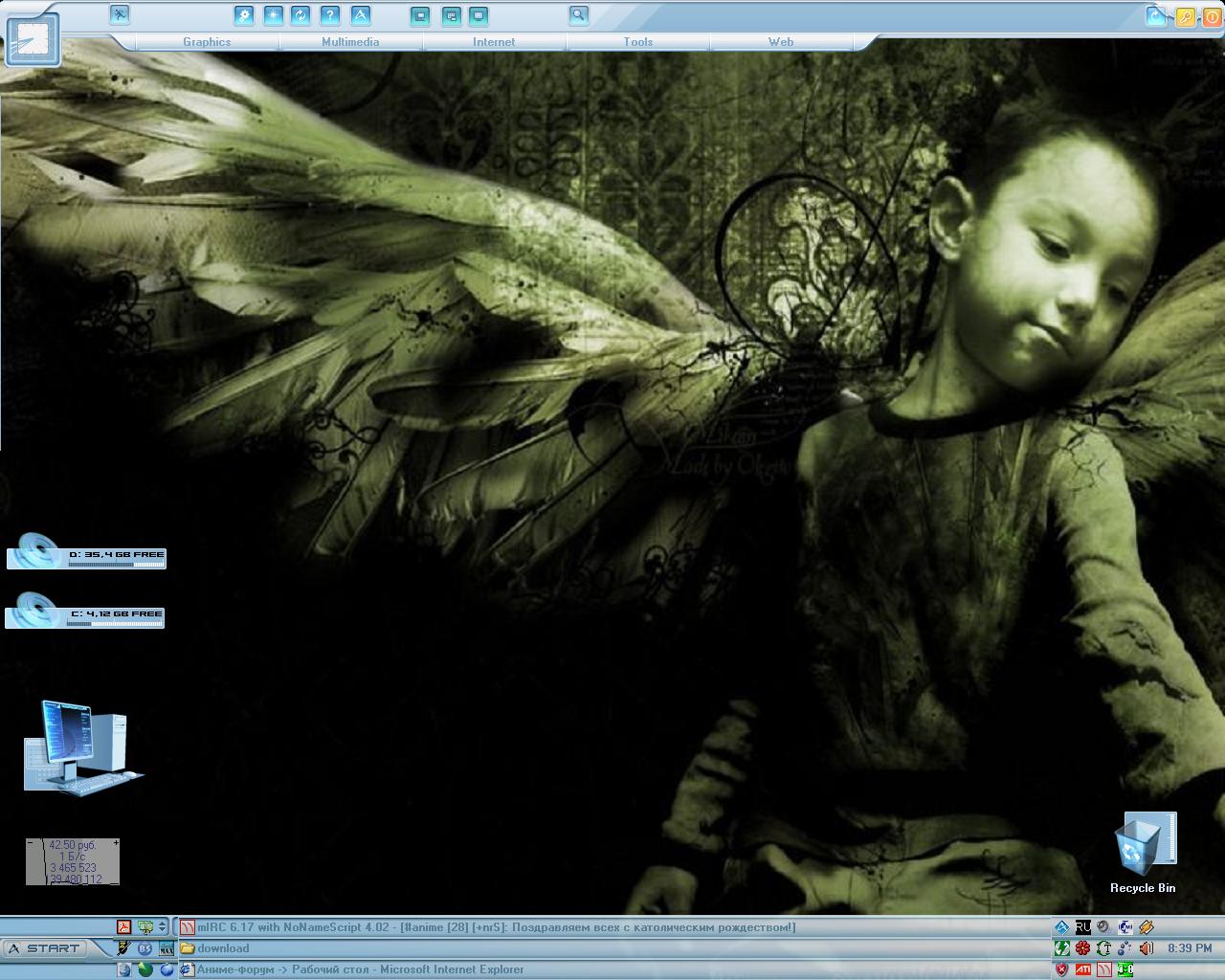The image size is (1225, 980).
Task: Open the Graphics category tab
Action: [207, 42]
